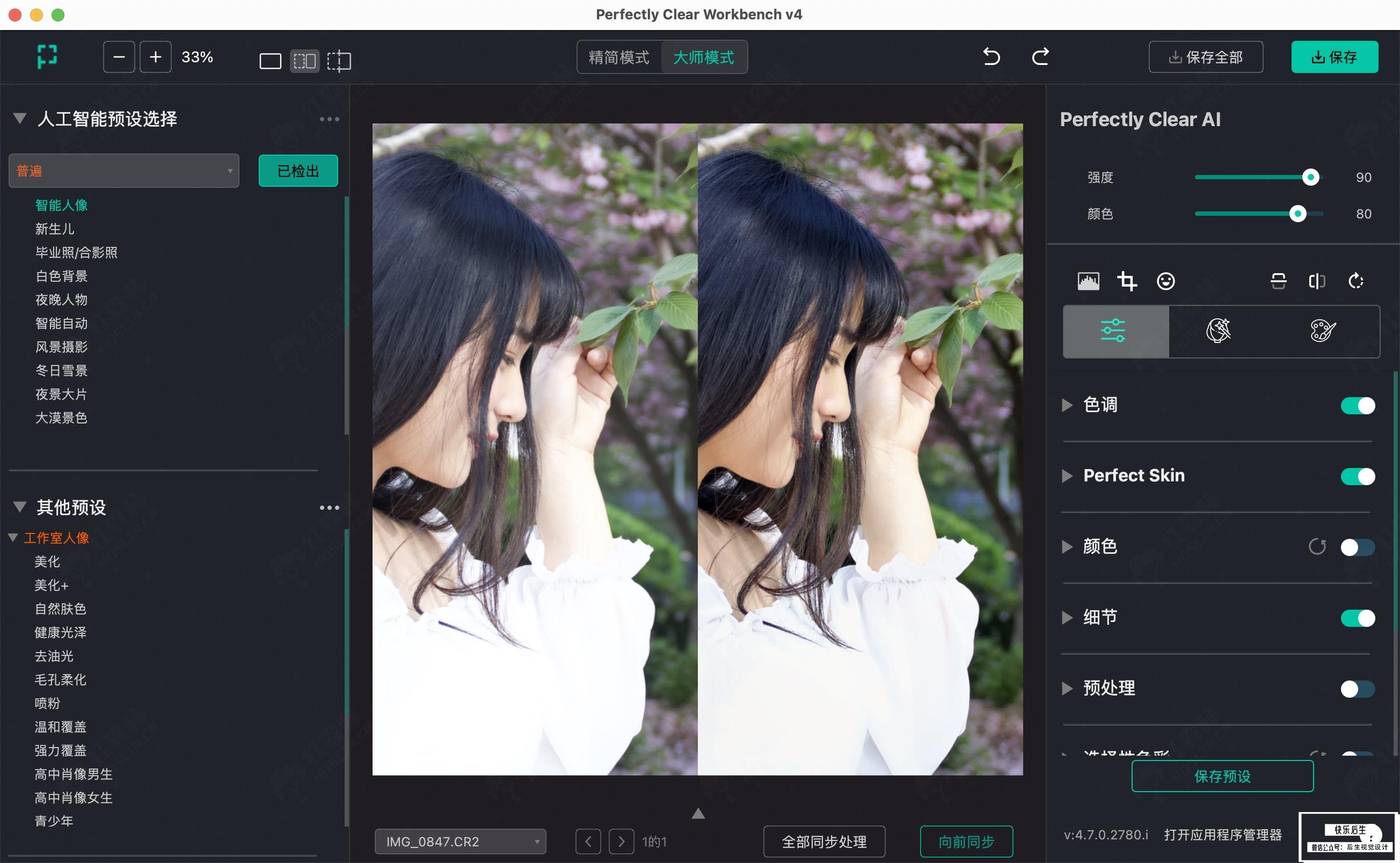Enable the 预处理 switch
Screen dimensions: 1400x863
tap(1358, 689)
